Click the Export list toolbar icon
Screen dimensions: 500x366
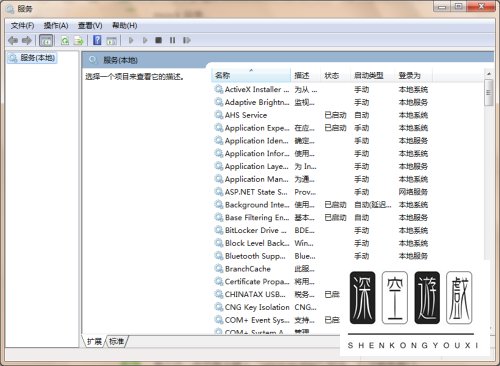pos(79,41)
